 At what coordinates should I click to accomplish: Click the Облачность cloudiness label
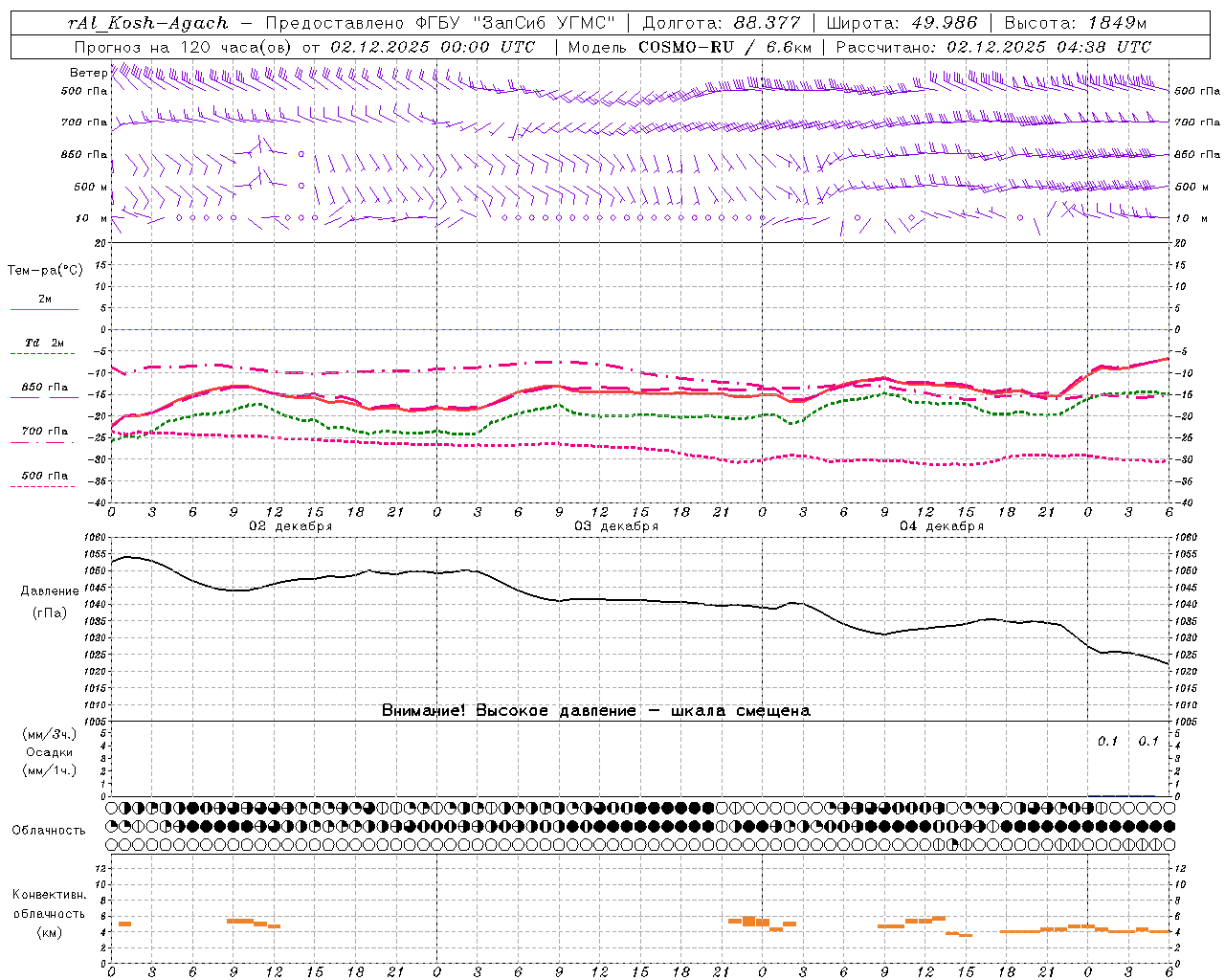pos(49,831)
